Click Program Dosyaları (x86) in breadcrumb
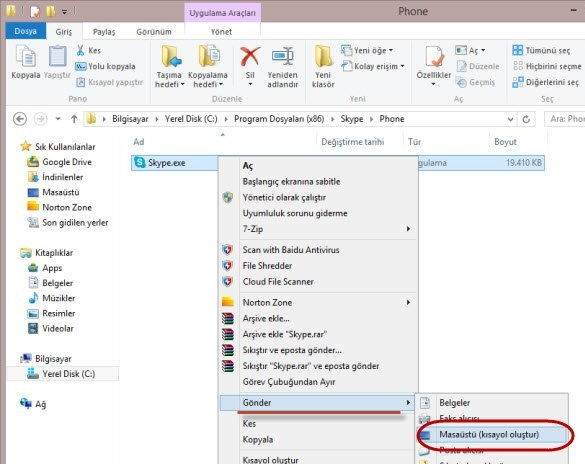 [x=279, y=119]
